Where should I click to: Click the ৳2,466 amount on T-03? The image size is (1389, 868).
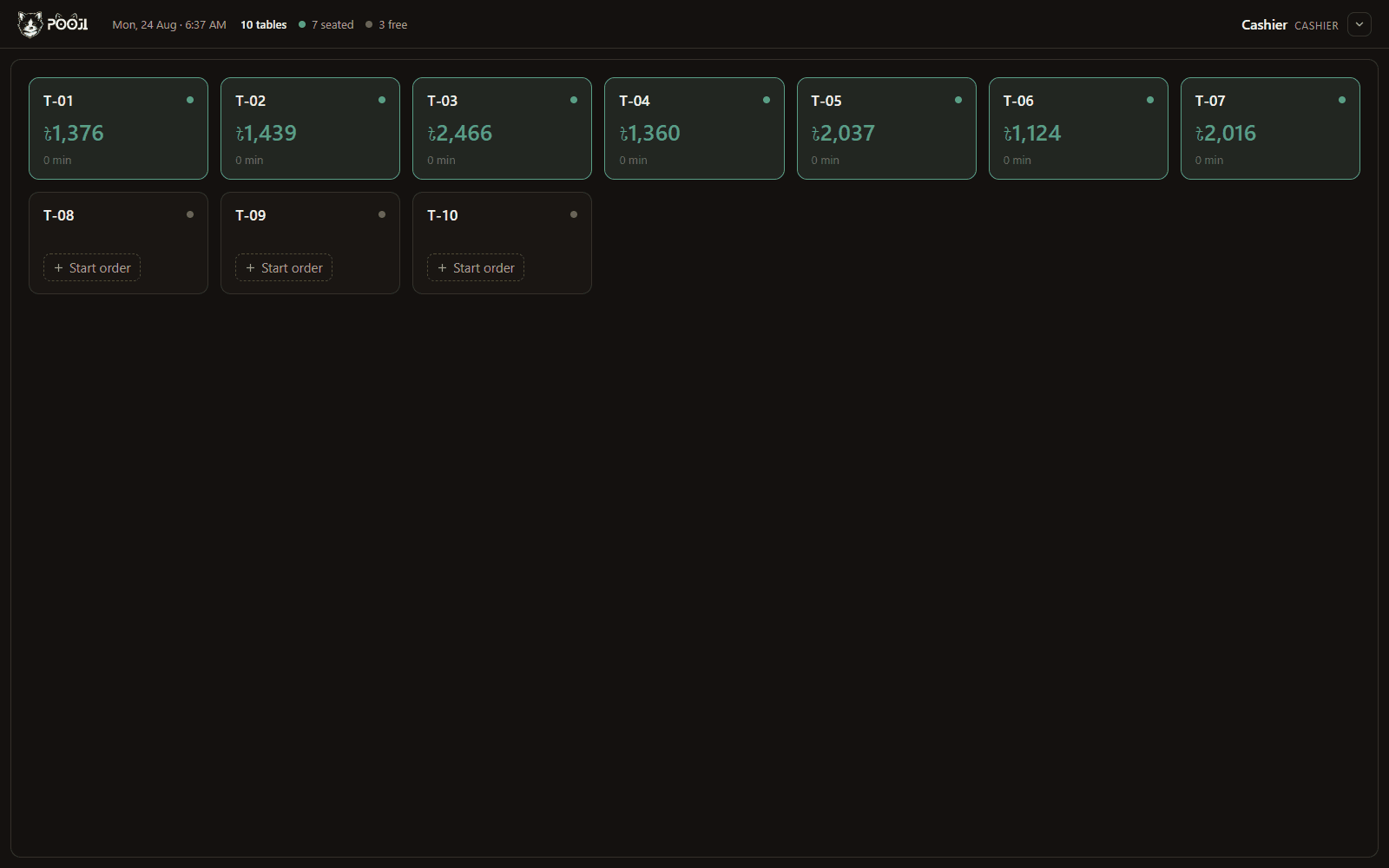tap(460, 133)
